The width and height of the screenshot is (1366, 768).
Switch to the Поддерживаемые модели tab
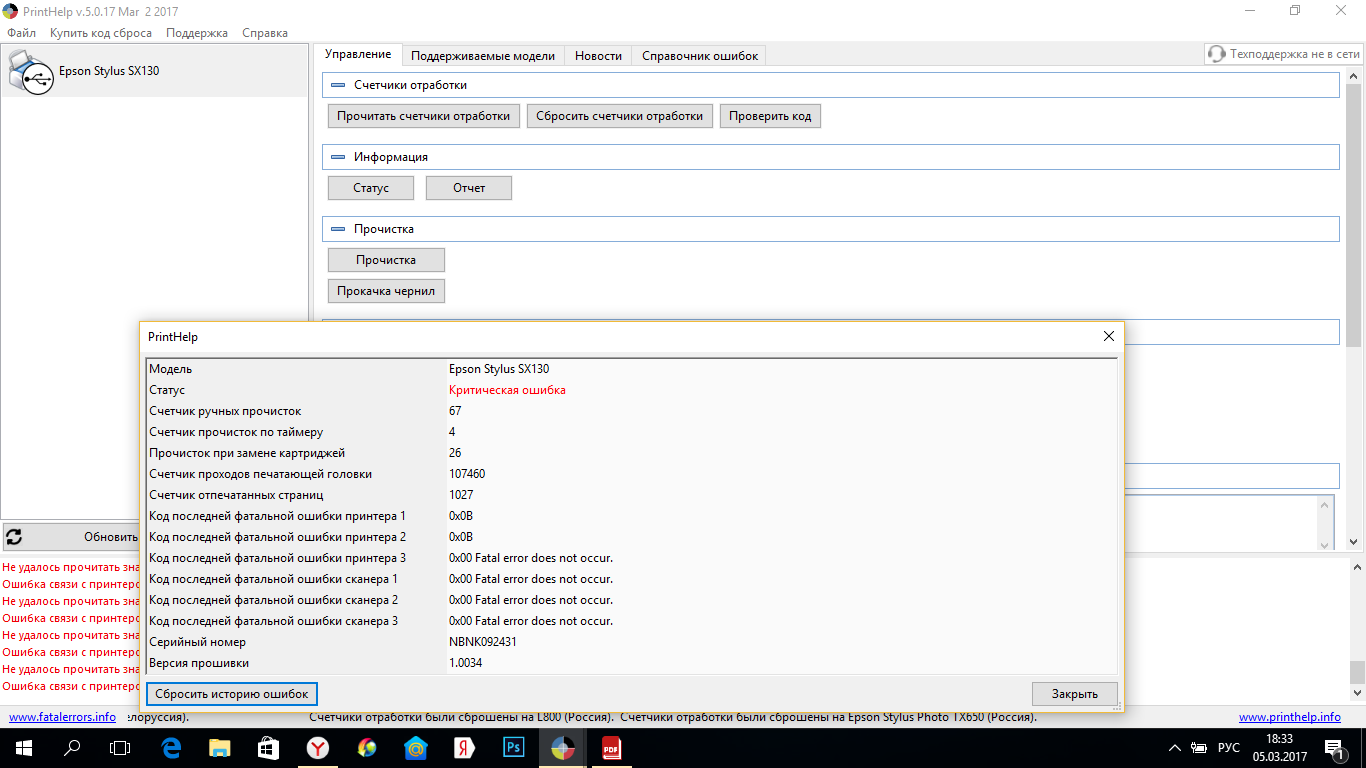pos(483,56)
